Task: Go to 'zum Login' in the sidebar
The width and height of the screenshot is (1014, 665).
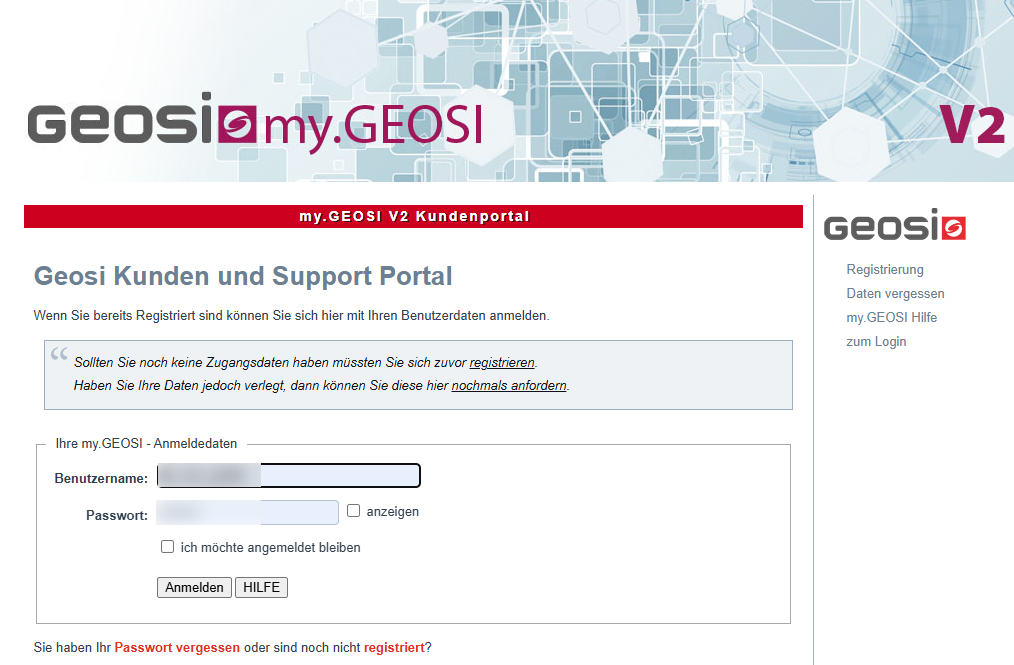Action: pyautogui.click(x=876, y=342)
